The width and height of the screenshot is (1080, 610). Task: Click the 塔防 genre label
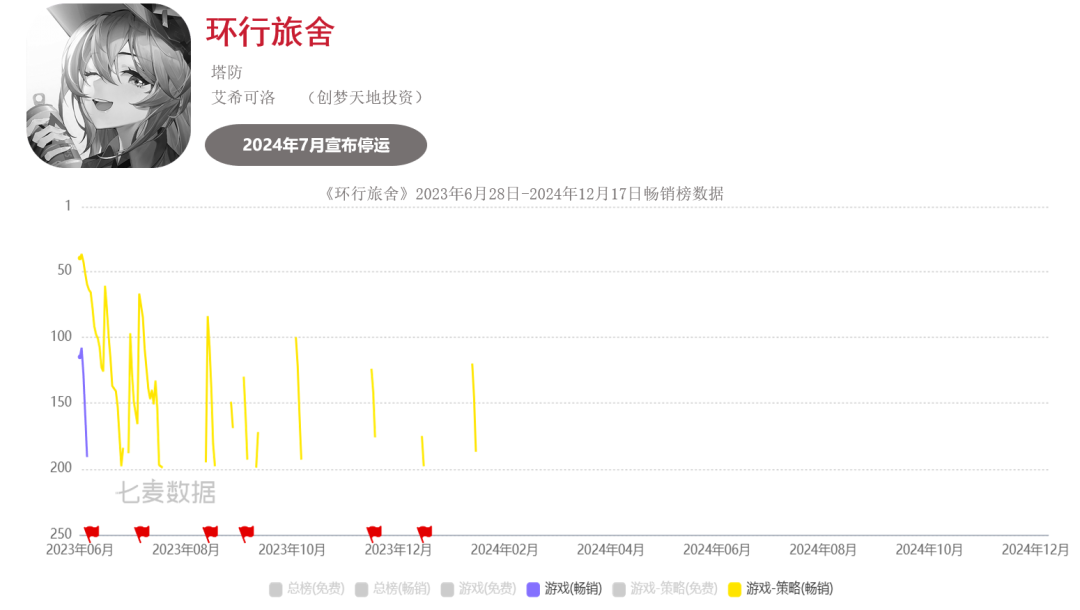227,72
